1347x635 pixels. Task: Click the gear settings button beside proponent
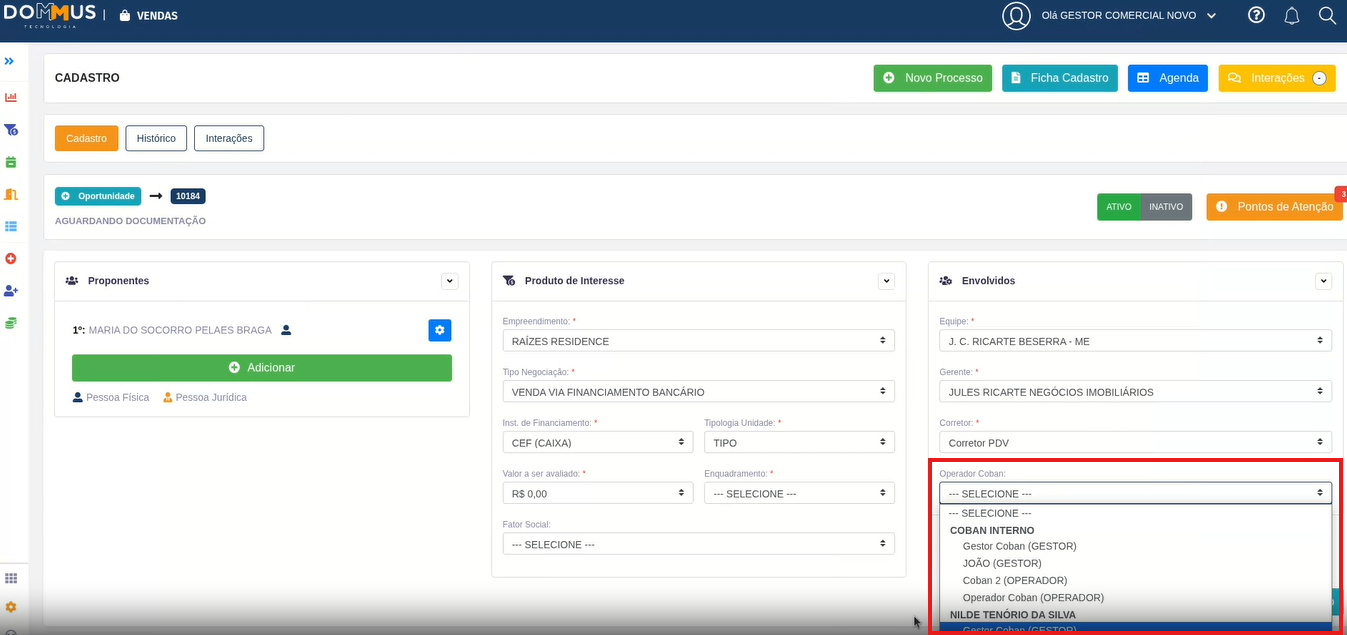pyautogui.click(x=440, y=330)
